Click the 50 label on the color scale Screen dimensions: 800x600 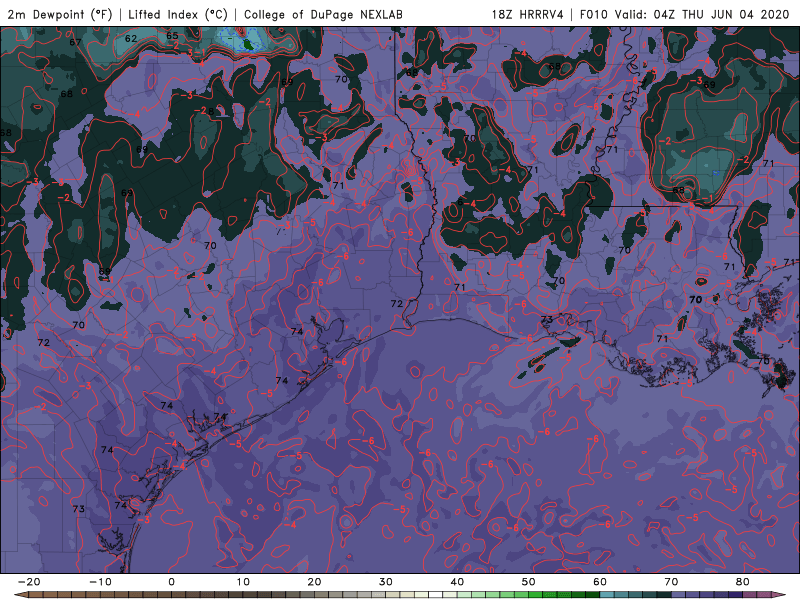529,582
